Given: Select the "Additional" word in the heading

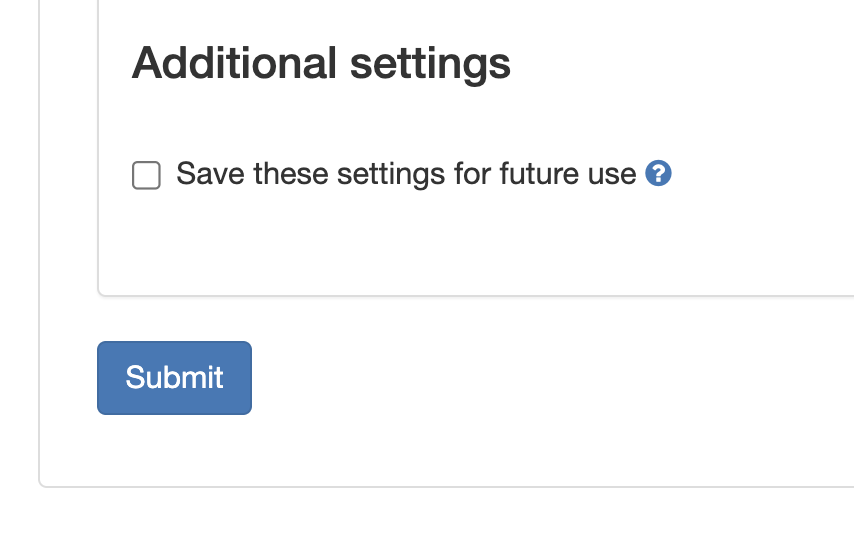Looking at the screenshot, I should pos(234,63).
